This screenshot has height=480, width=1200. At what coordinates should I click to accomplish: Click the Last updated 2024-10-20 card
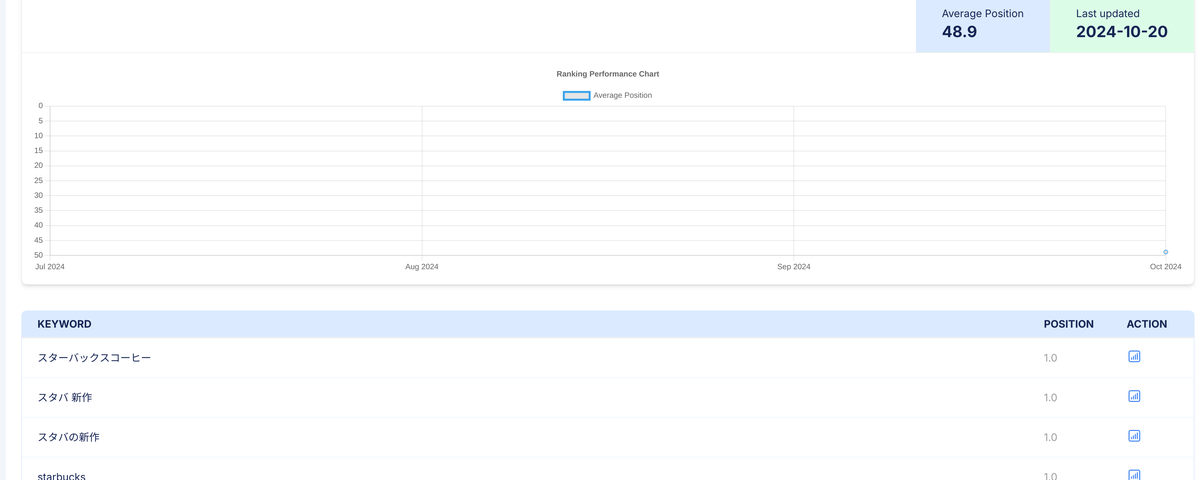[1121, 24]
